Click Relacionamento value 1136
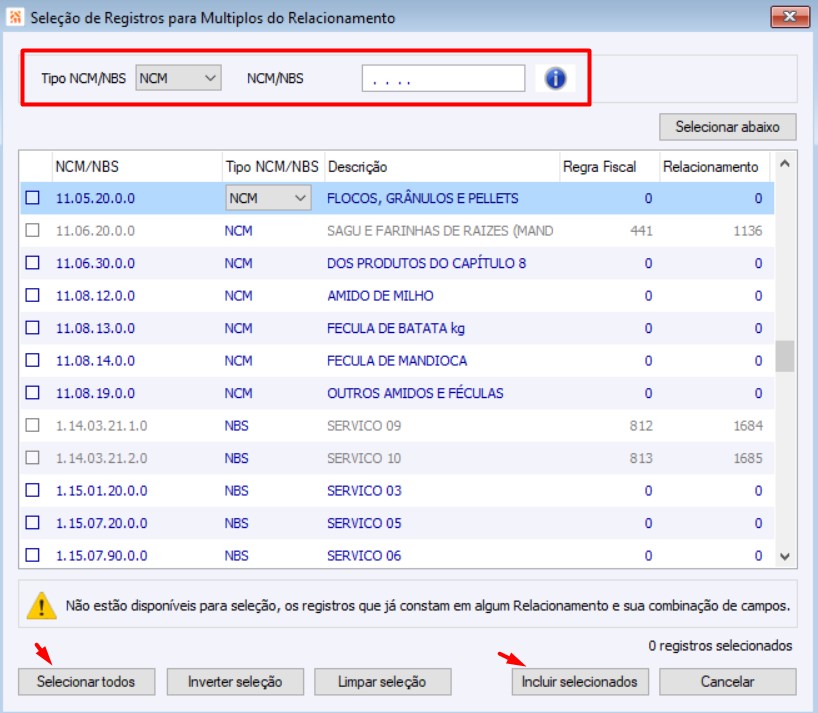Image resolution: width=818 pixels, height=713 pixels. click(748, 231)
